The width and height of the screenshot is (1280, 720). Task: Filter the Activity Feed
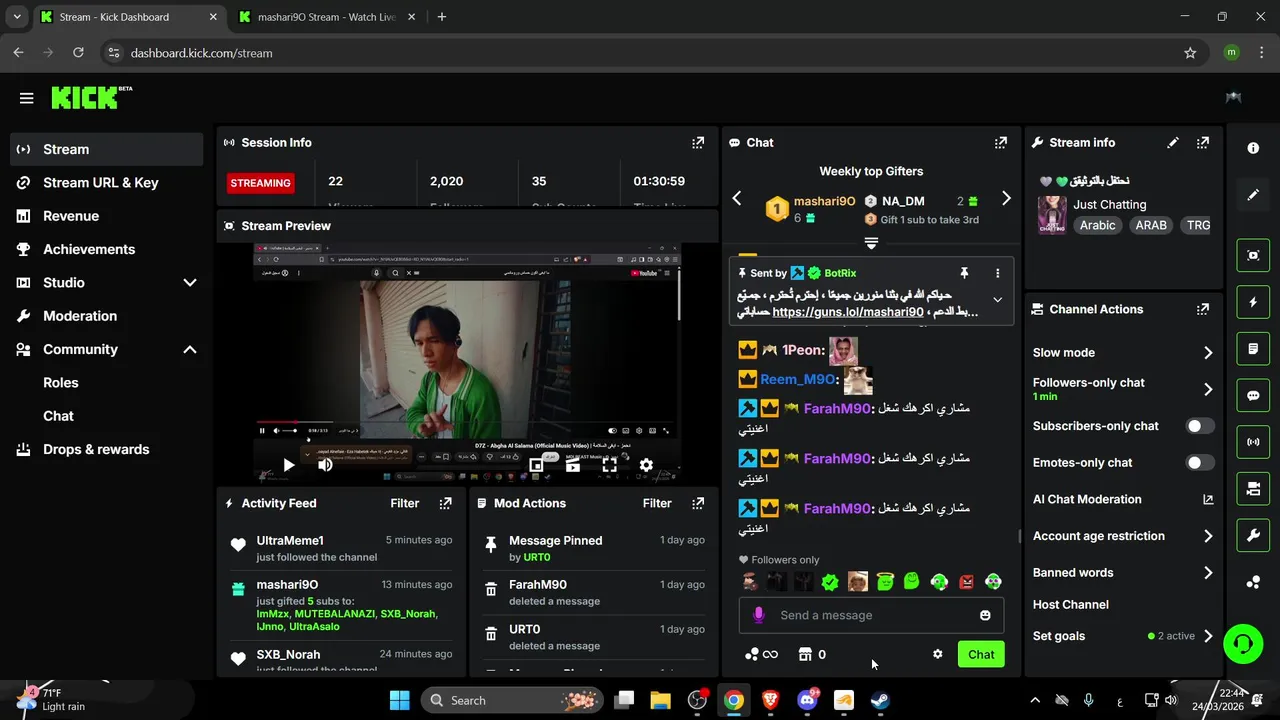click(x=404, y=503)
